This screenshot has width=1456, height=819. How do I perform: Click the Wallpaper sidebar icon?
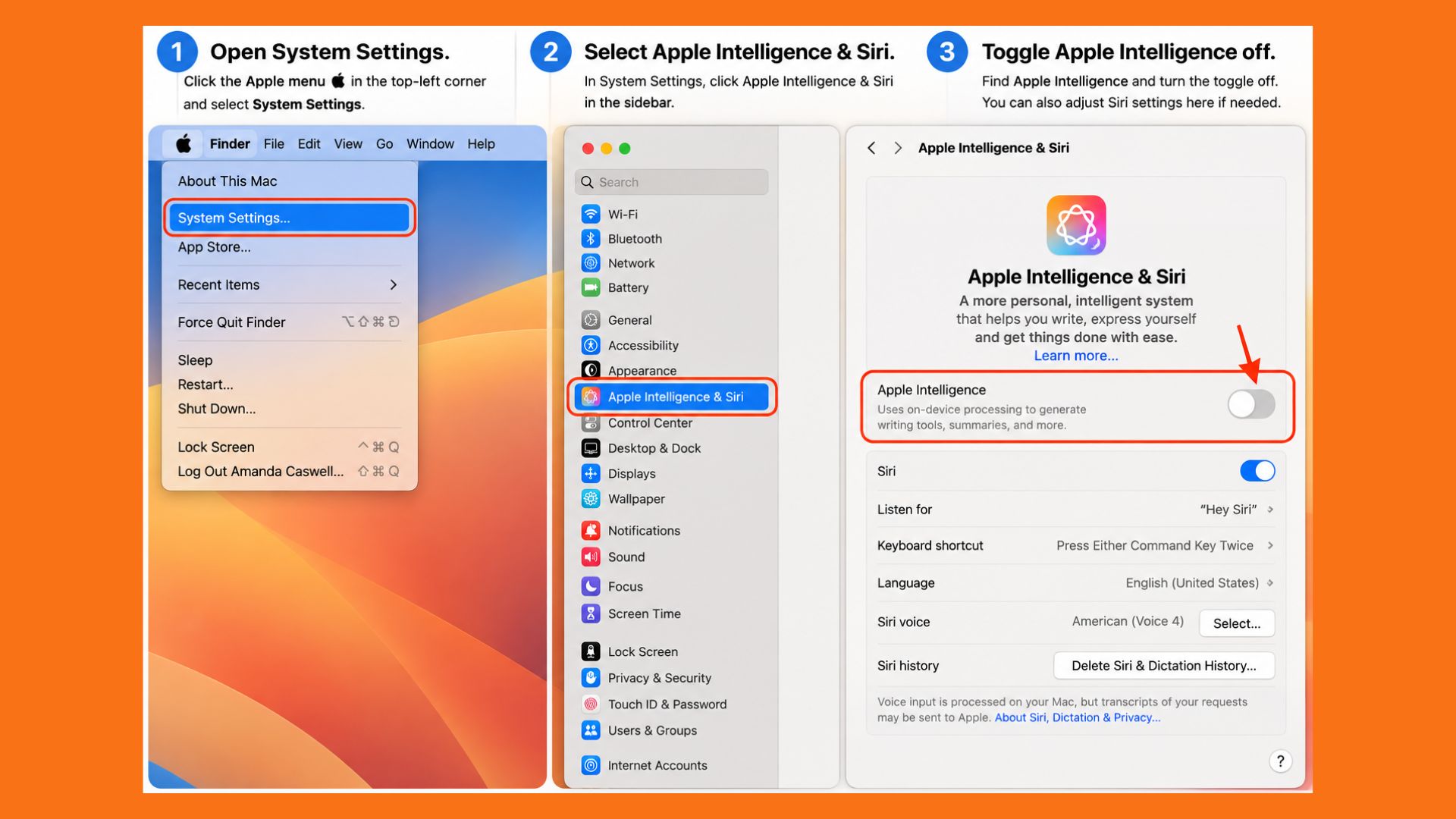point(591,498)
